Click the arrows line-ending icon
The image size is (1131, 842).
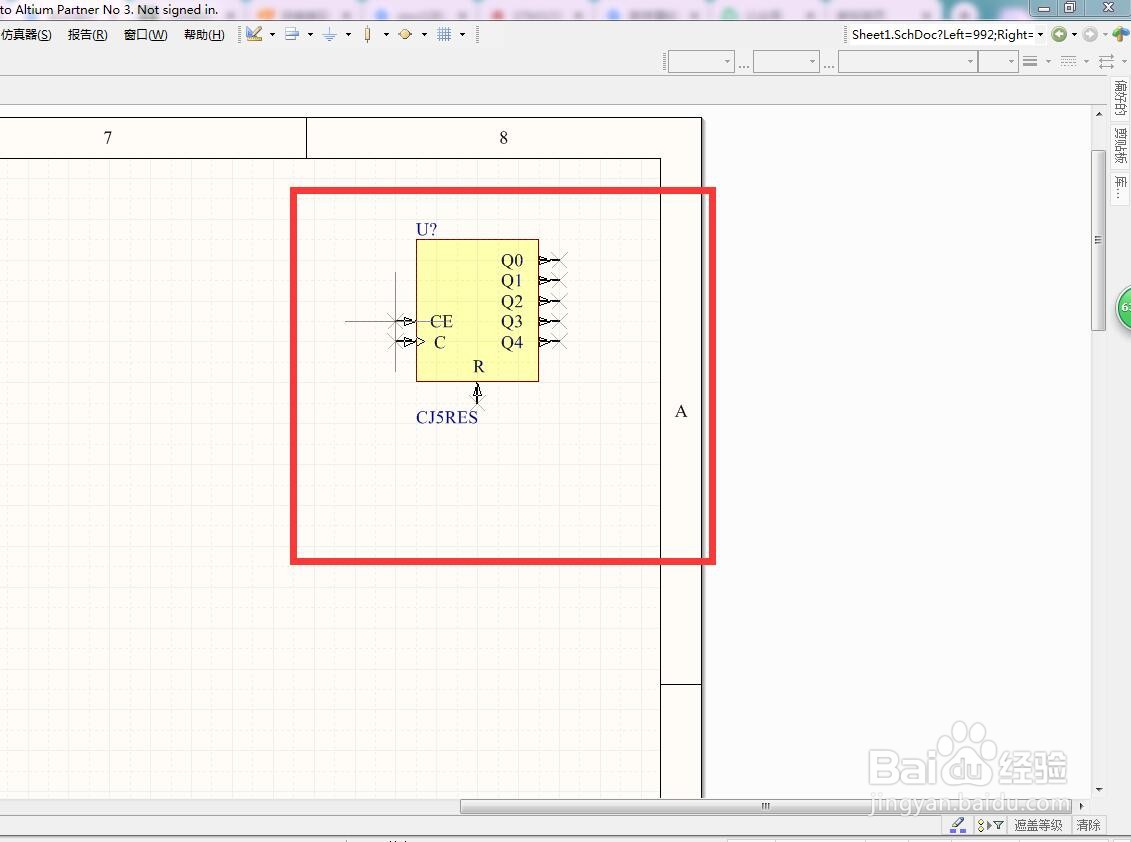1106,62
